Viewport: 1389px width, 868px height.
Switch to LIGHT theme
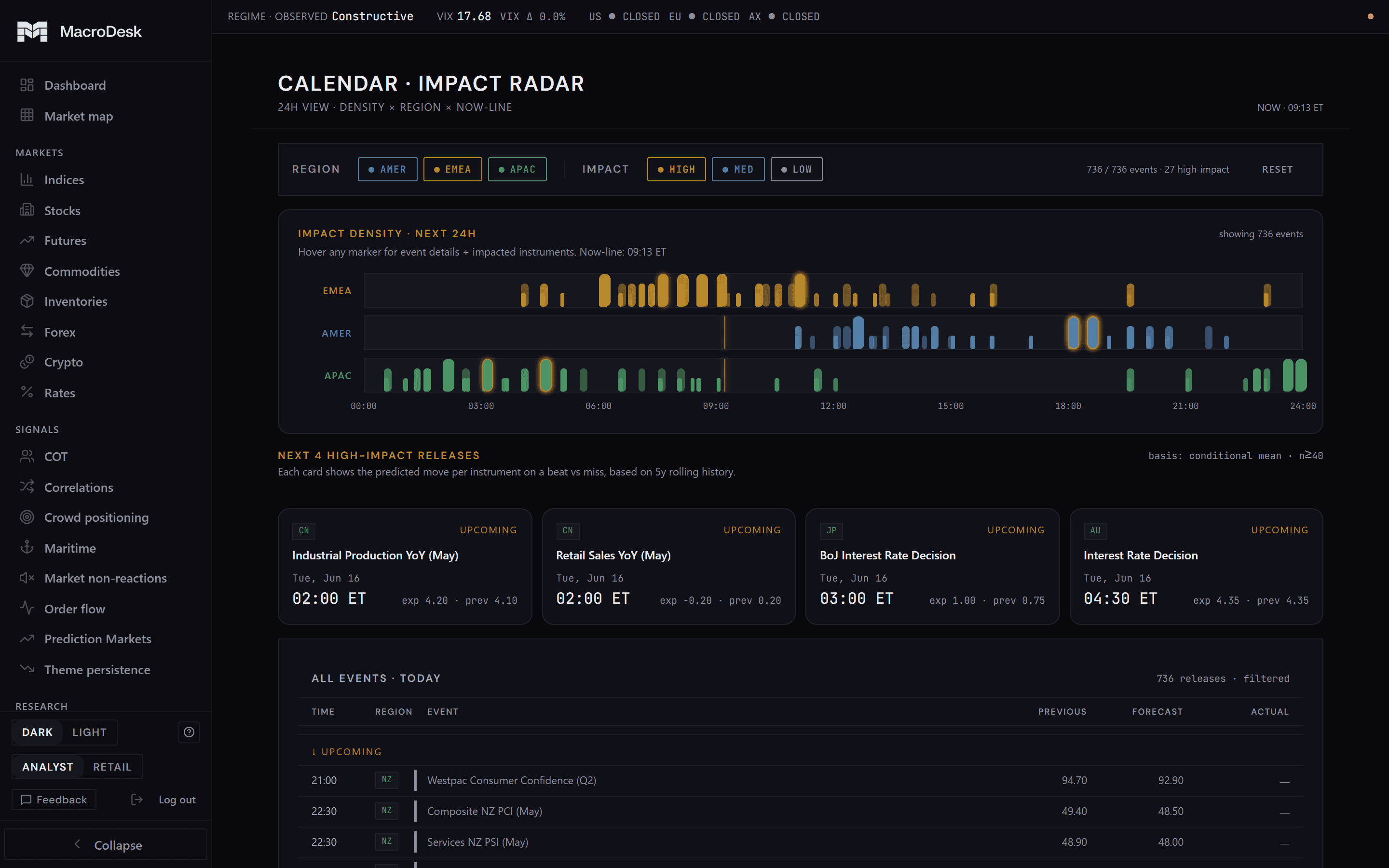[90, 732]
